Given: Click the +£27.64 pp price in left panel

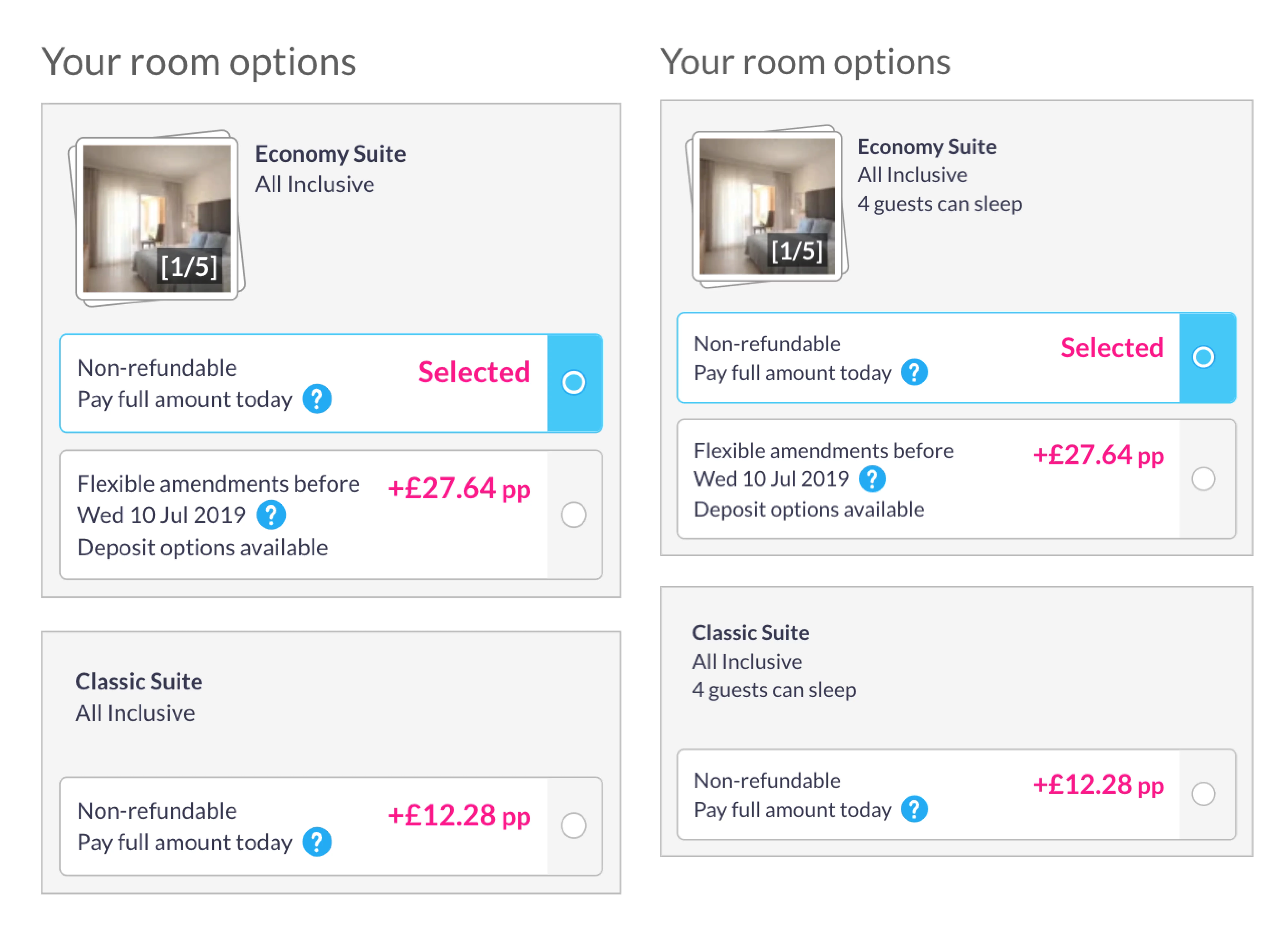Looking at the screenshot, I should (459, 488).
